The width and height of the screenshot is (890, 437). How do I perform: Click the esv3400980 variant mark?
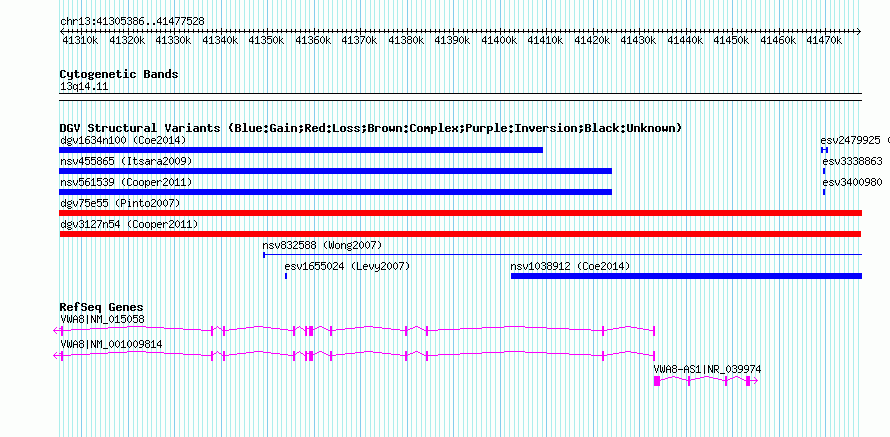(x=824, y=192)
